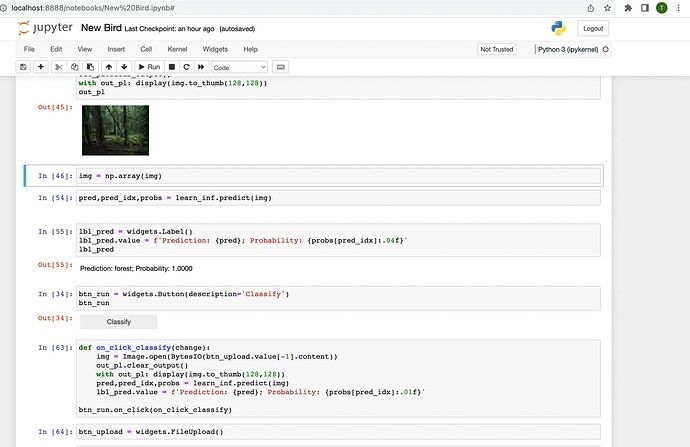Insert a cell below with plus icon

(41, 67)
